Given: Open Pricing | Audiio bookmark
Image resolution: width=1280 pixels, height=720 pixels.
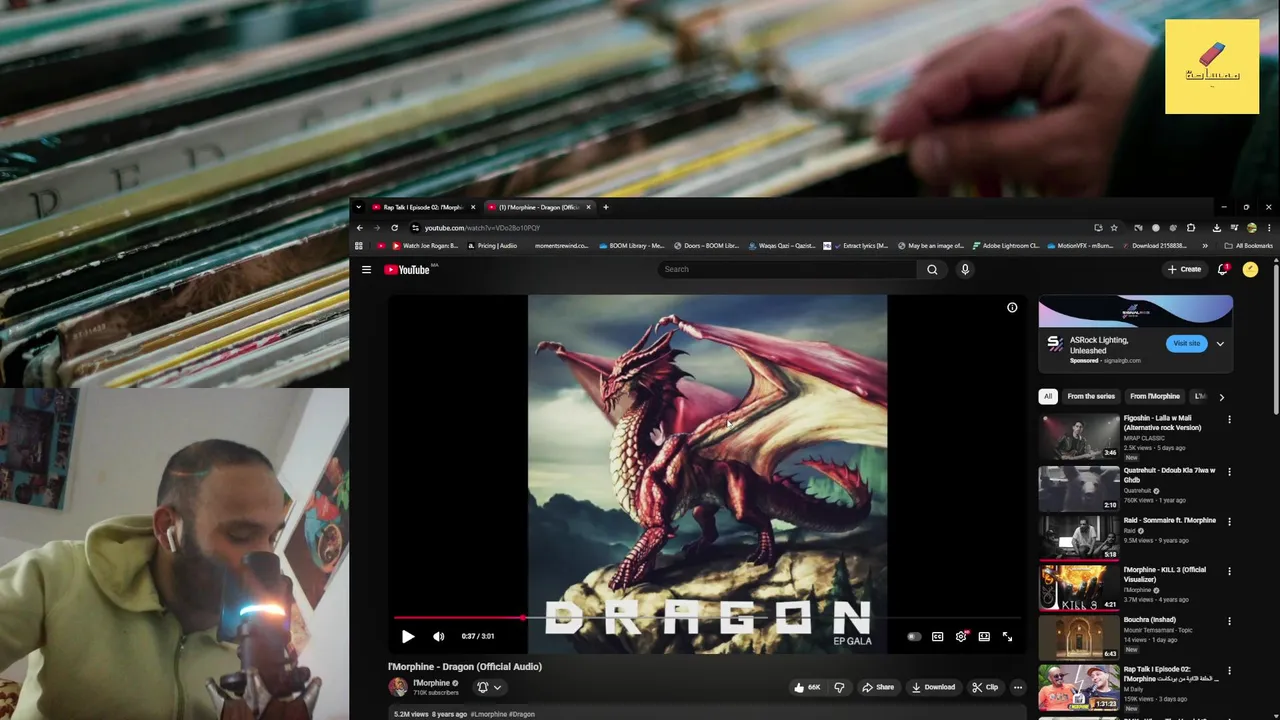Looking at the screenshot, I should [491, 245].
